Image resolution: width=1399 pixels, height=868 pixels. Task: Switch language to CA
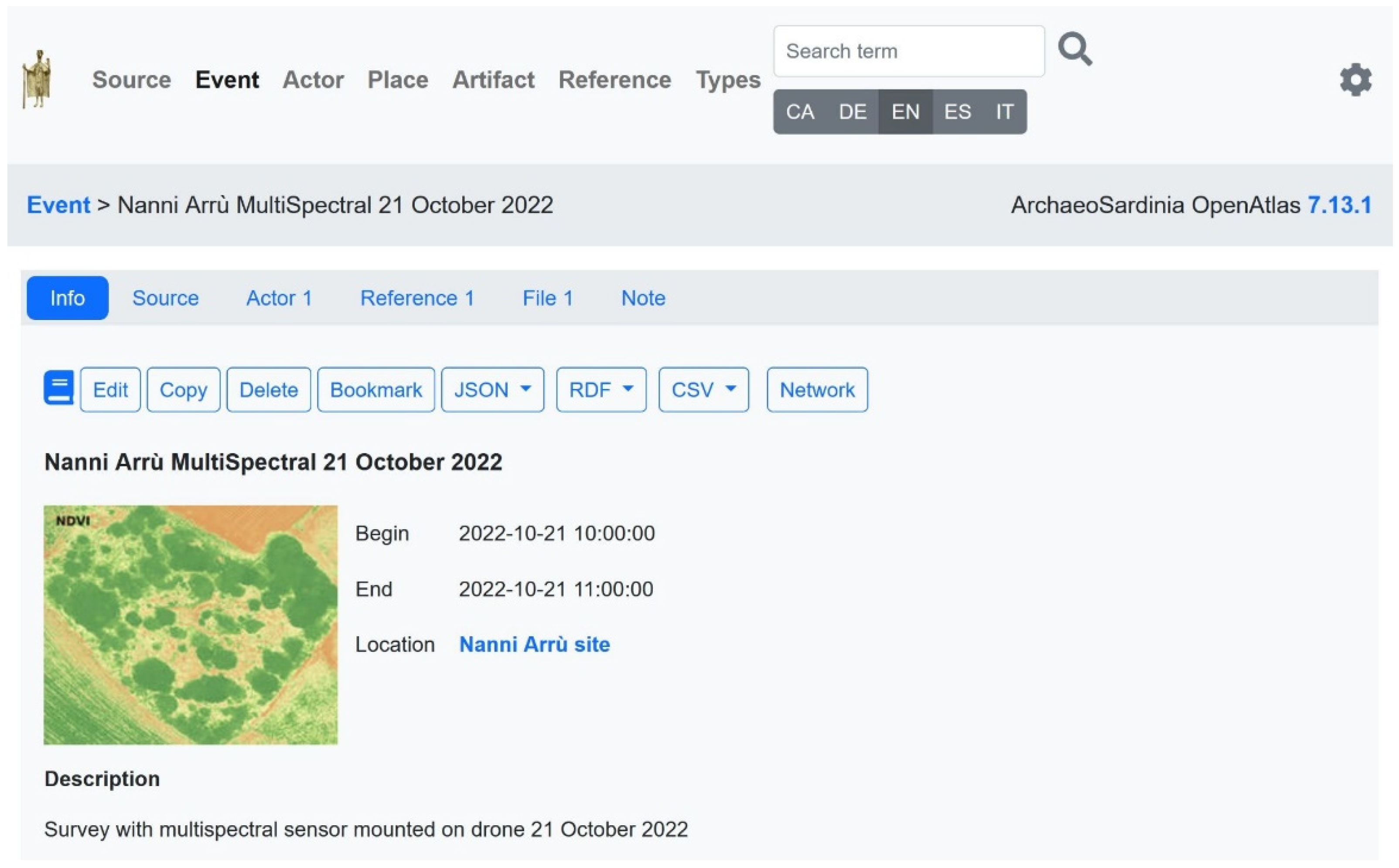799,111
